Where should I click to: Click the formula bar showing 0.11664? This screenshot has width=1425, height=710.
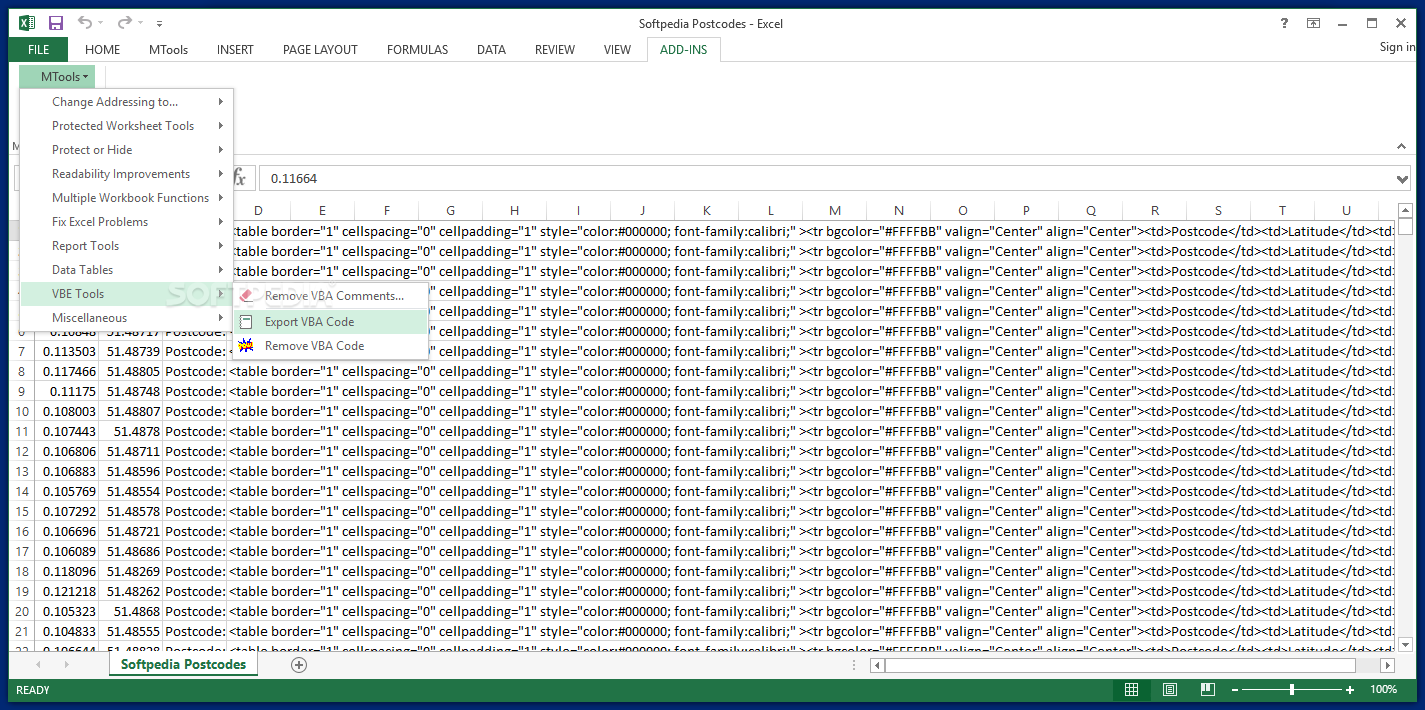(x=826, y=179)
